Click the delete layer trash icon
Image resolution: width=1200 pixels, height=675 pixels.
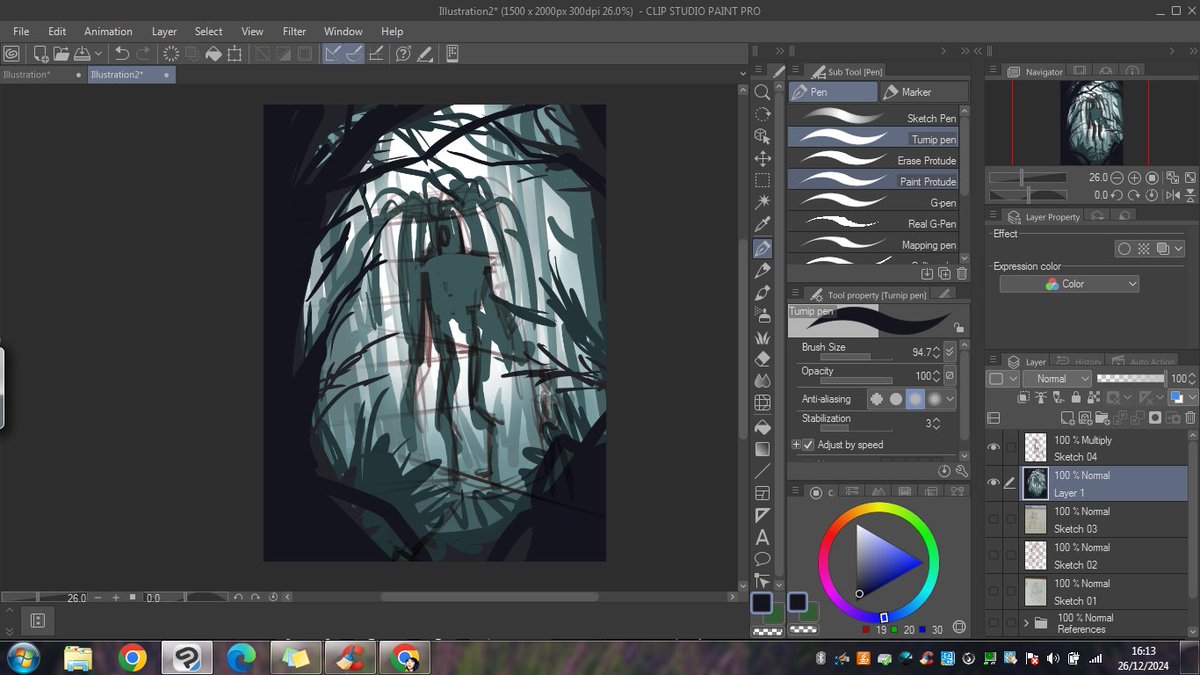(x=1190, y=417)
